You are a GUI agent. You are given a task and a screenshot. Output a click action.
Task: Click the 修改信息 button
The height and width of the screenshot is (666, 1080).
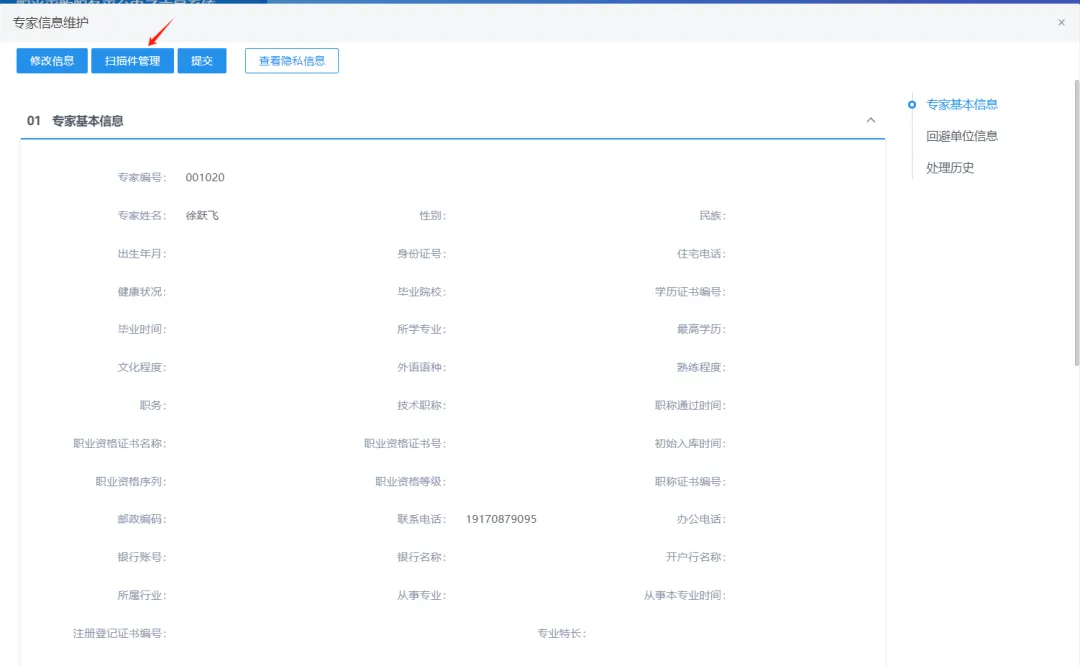pos(52,61)
